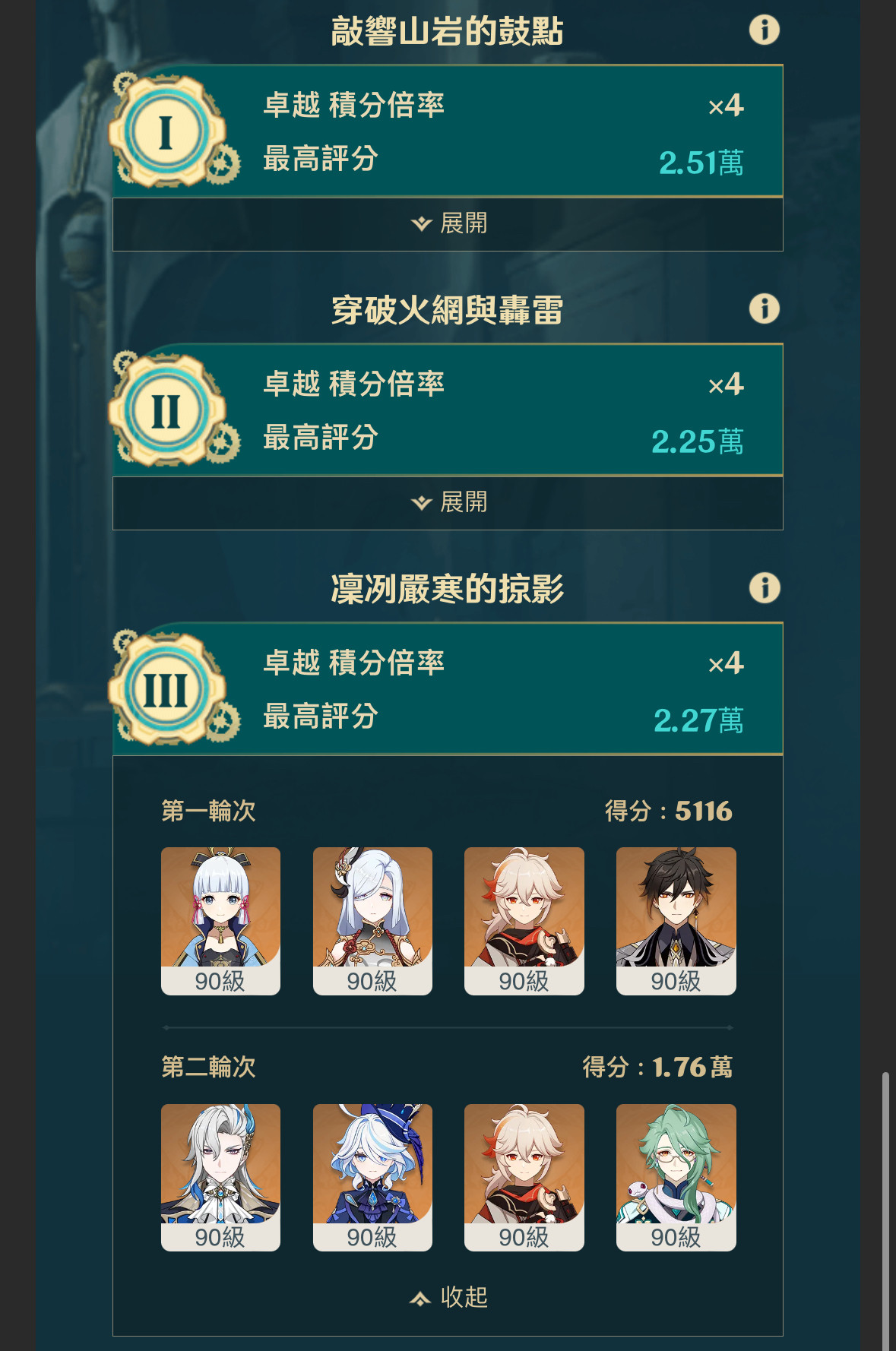Viewport: 896px width, 1351px height.
Task: Open info icon beside 敲響山岩的鼓點
Action: tap(765, 30)
